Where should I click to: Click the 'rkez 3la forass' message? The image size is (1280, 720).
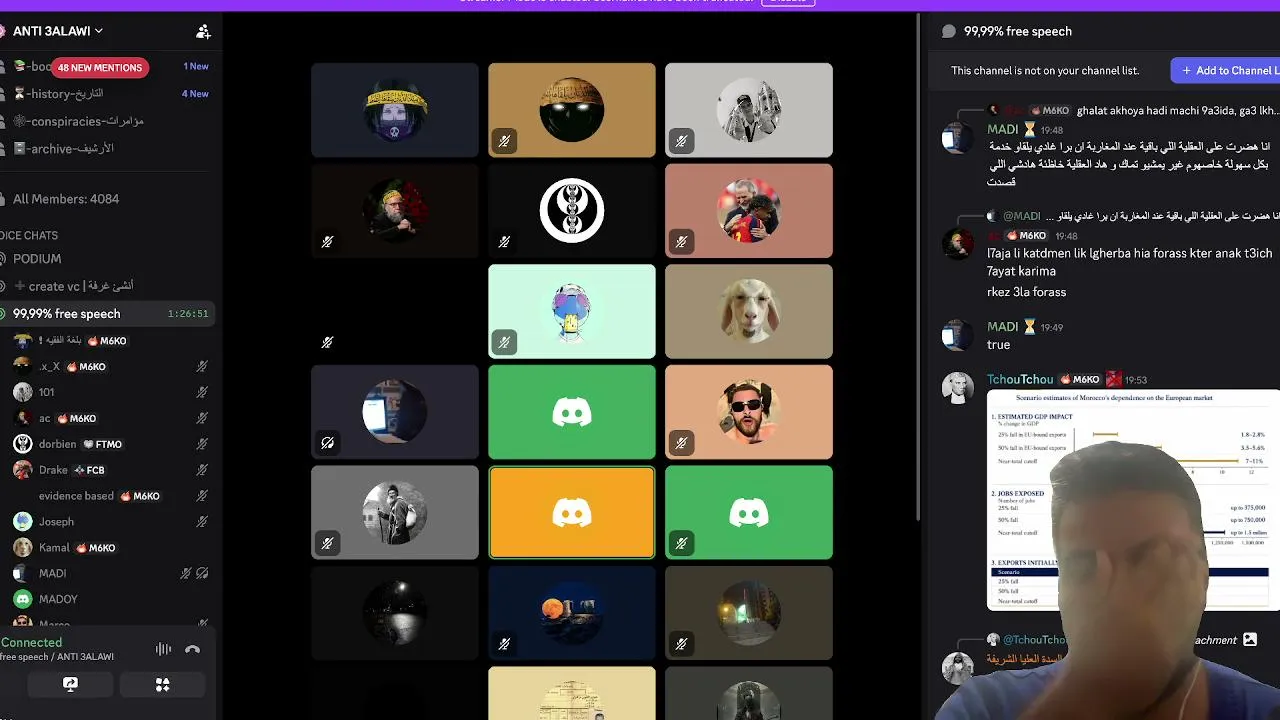pos(1026,292)
